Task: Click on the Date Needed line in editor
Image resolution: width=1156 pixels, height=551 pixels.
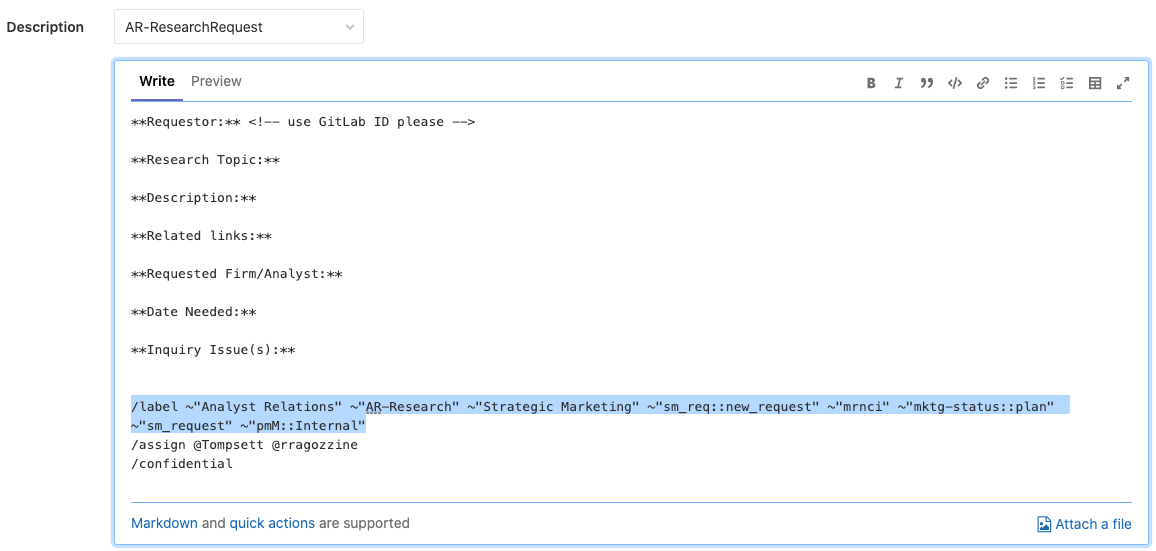Action: (194, 312)
